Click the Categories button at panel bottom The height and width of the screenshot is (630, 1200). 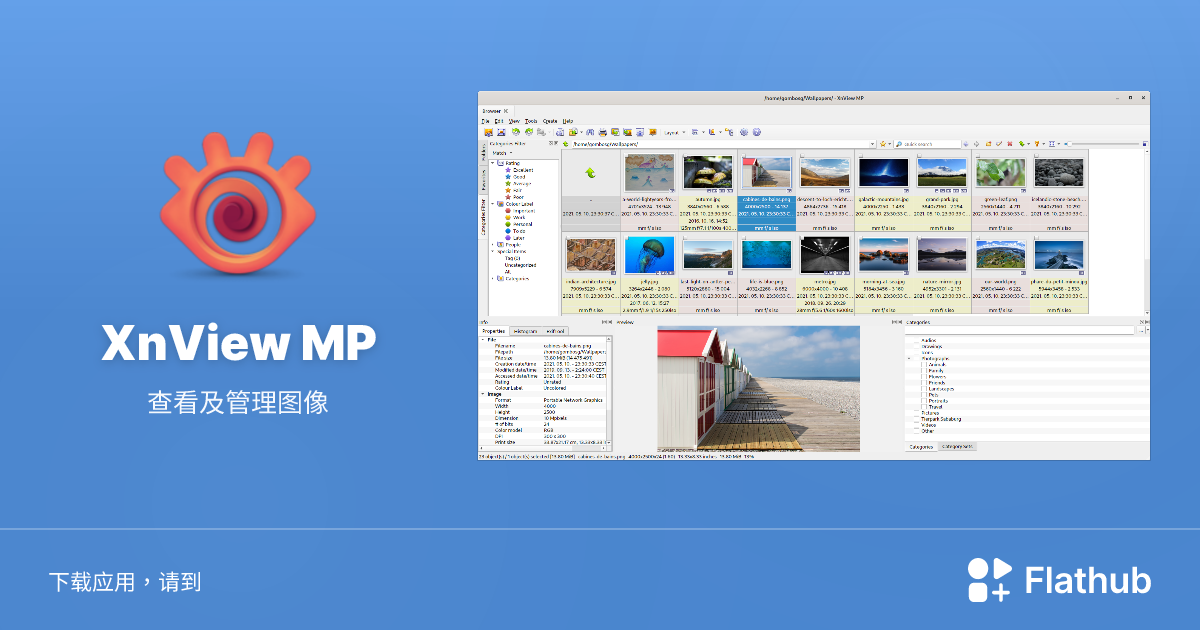921,446
